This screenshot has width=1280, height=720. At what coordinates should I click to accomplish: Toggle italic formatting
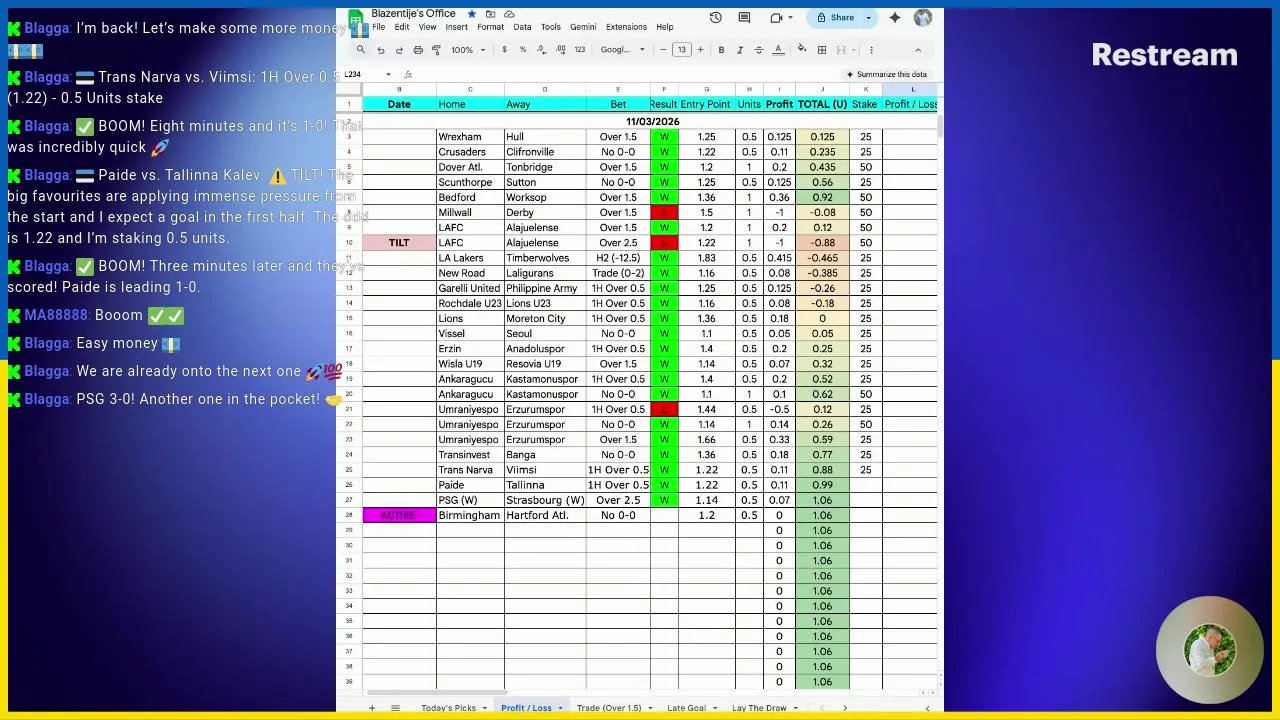[740, 50]
